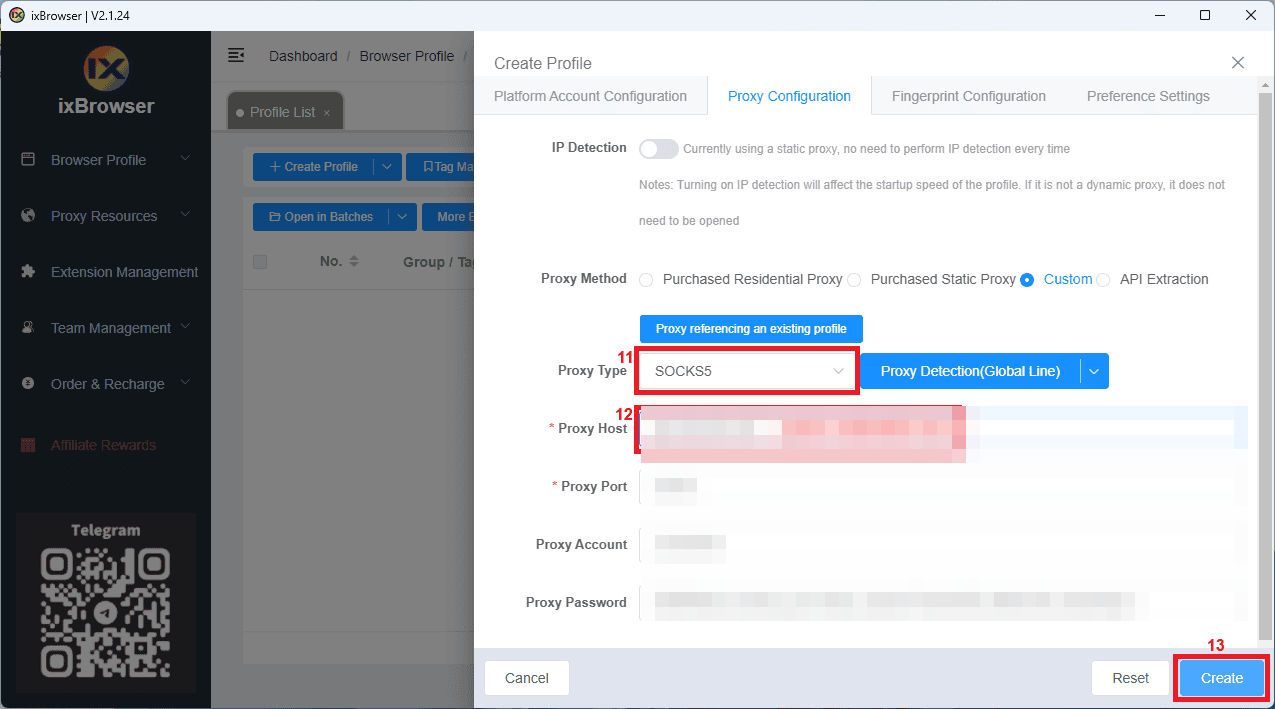
Task: Click the Team Management person icon
Action: pos(28,327)
